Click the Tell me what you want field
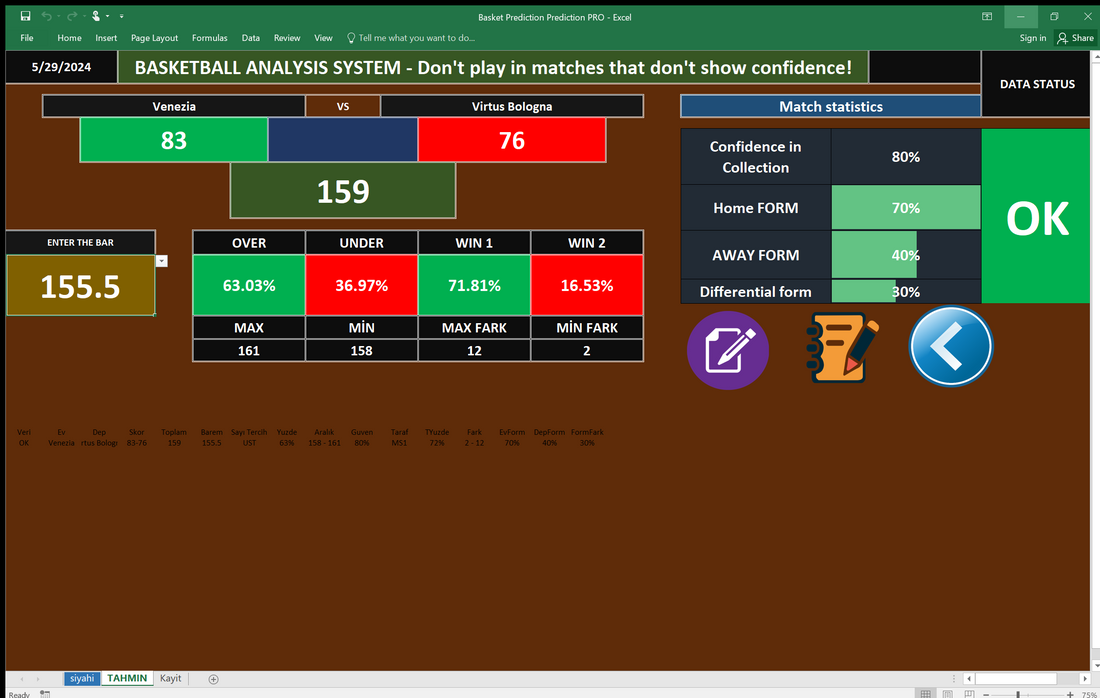The image size is (1100, 698). pyautogui.click(x=411, y=37)
